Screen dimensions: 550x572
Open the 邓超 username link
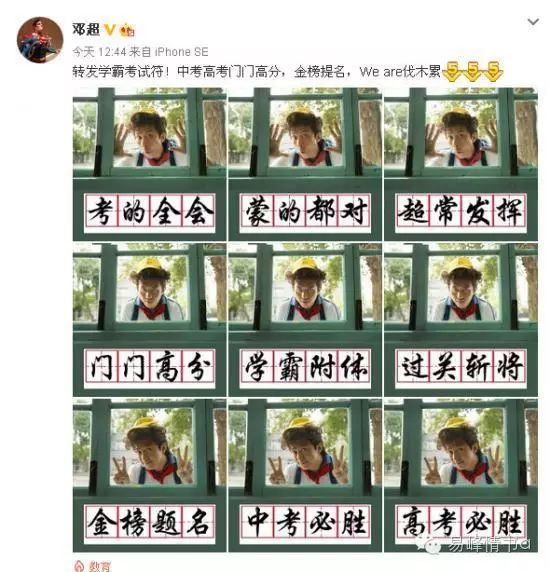[x=86, y=29]
